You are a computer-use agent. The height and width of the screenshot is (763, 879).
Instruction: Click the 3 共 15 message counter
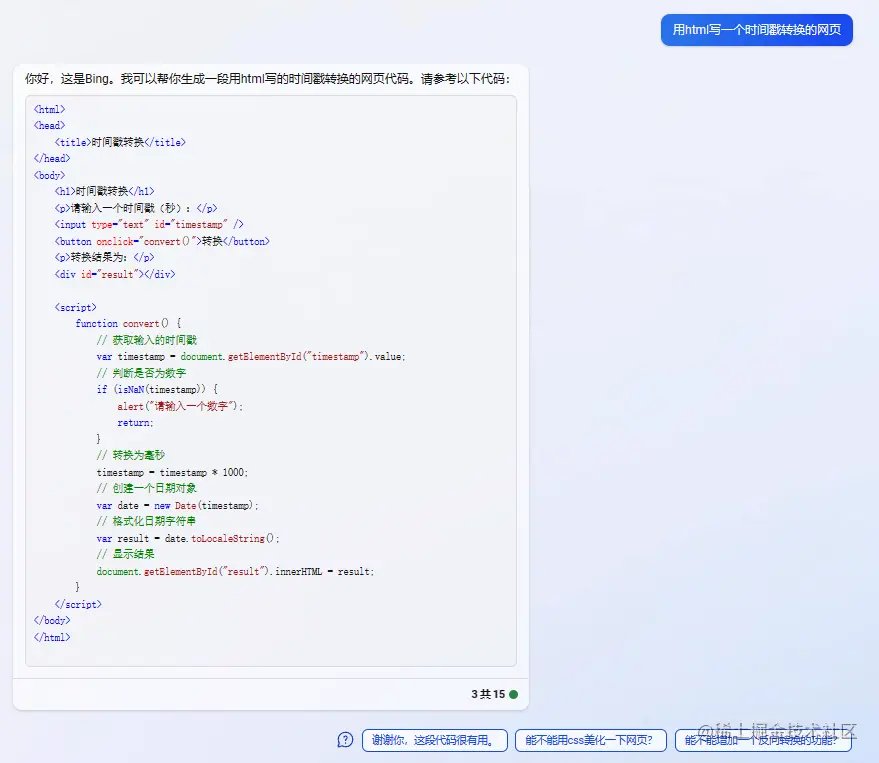(486, 694)
